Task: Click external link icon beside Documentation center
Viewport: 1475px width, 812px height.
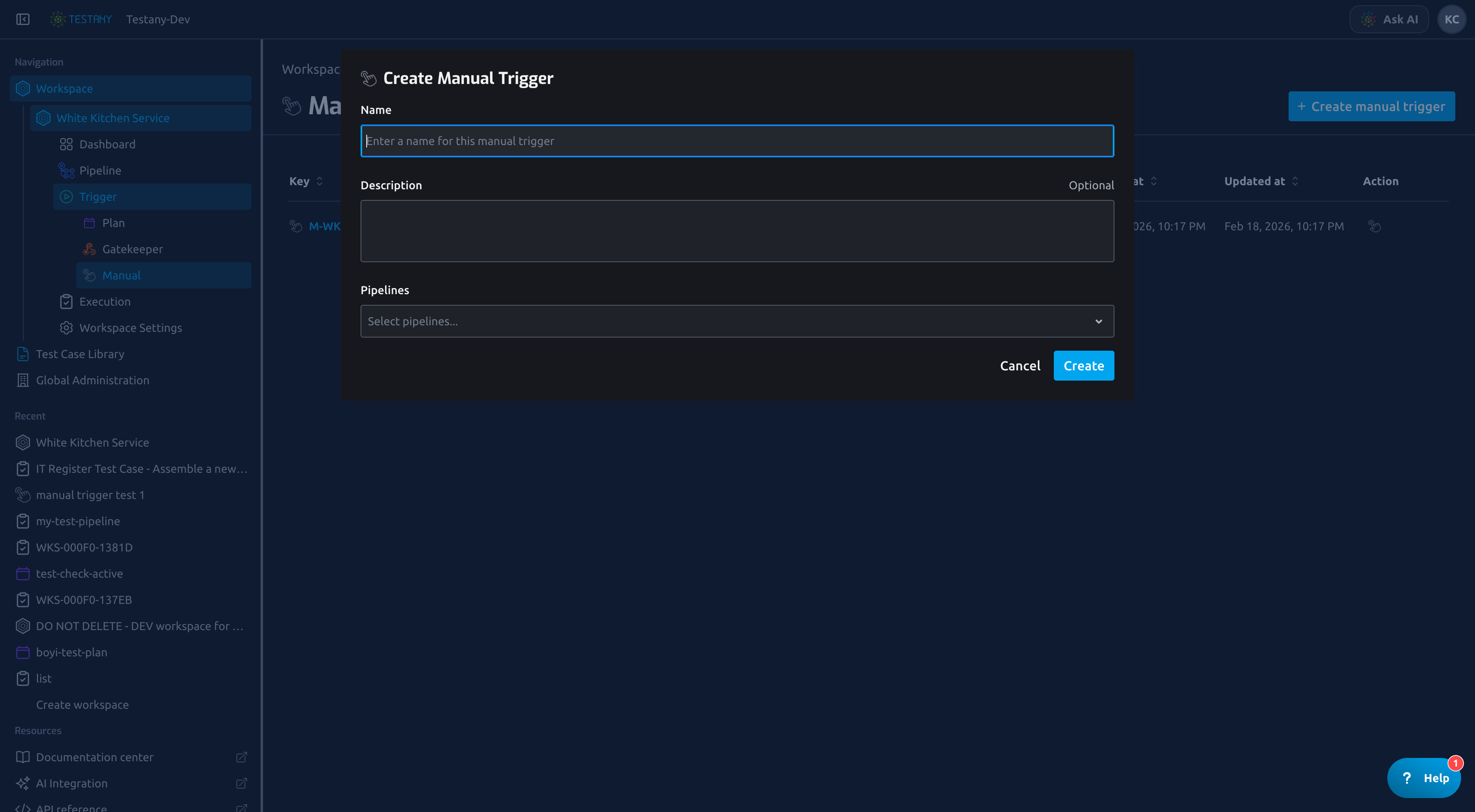Action: tap(242, 757)
